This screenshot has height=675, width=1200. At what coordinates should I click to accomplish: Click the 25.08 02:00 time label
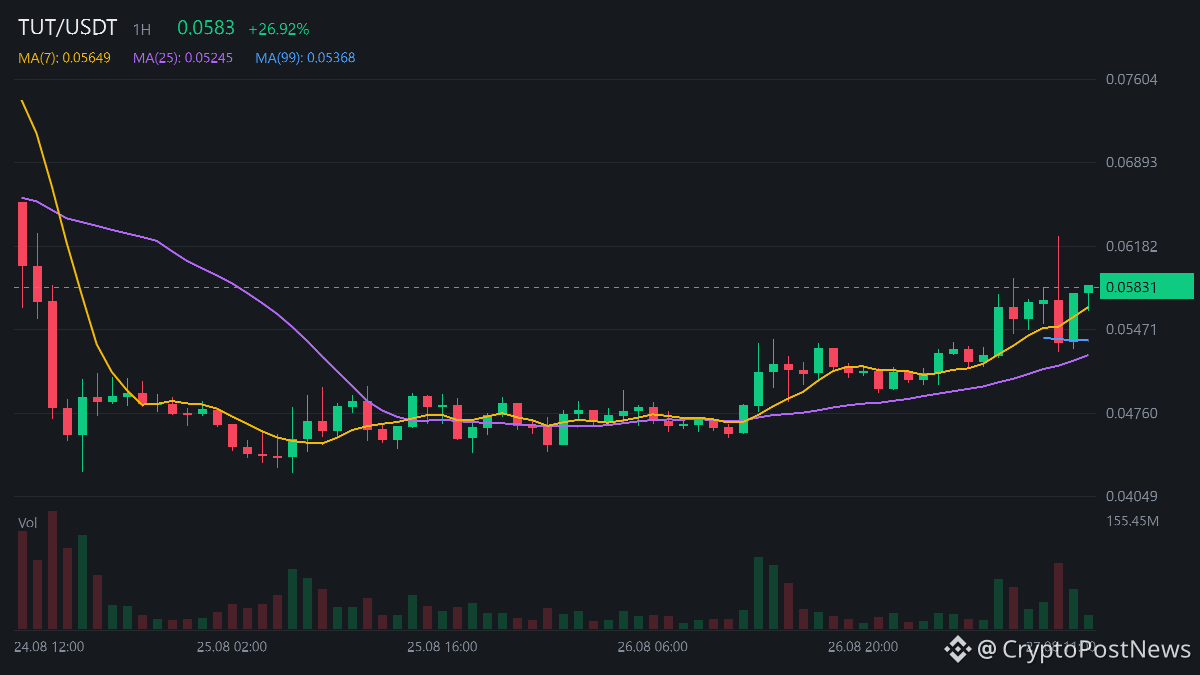click(232, 647)
